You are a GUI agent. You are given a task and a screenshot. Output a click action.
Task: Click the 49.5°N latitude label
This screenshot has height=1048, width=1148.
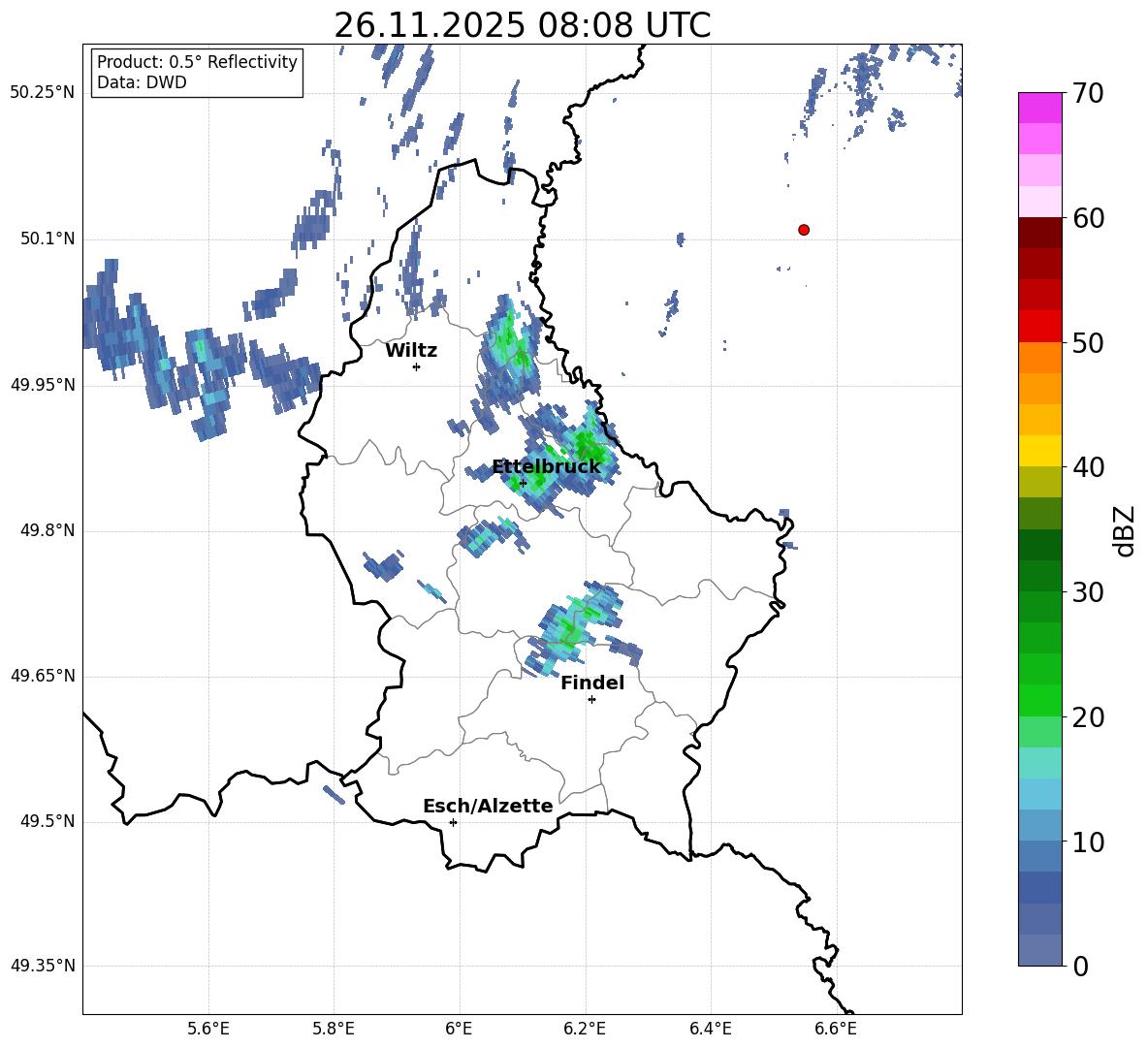(x=48, y=821)
